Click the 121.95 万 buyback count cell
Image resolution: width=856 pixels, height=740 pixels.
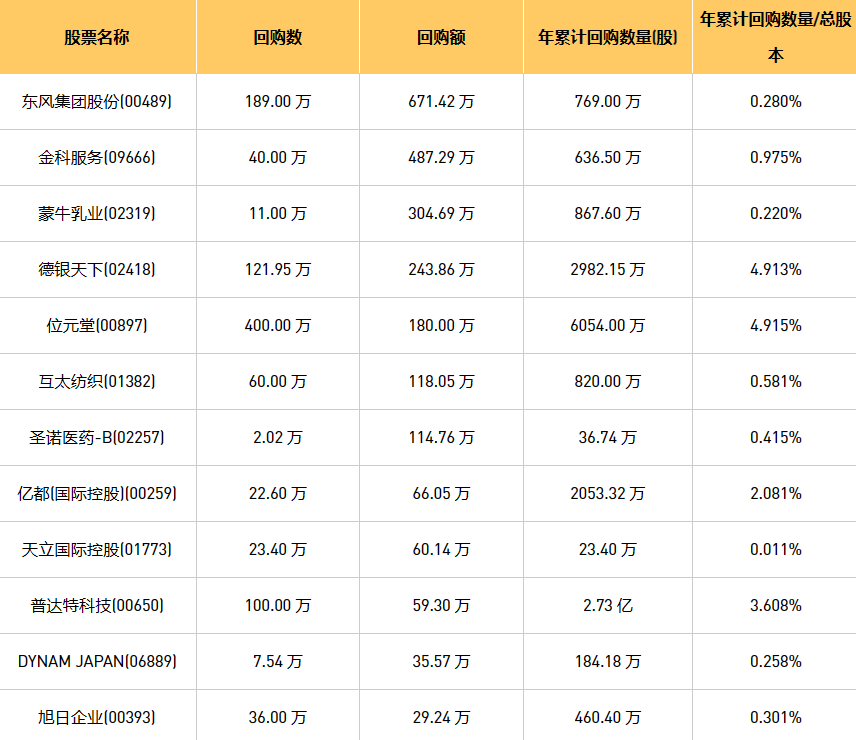pos(277,270)
